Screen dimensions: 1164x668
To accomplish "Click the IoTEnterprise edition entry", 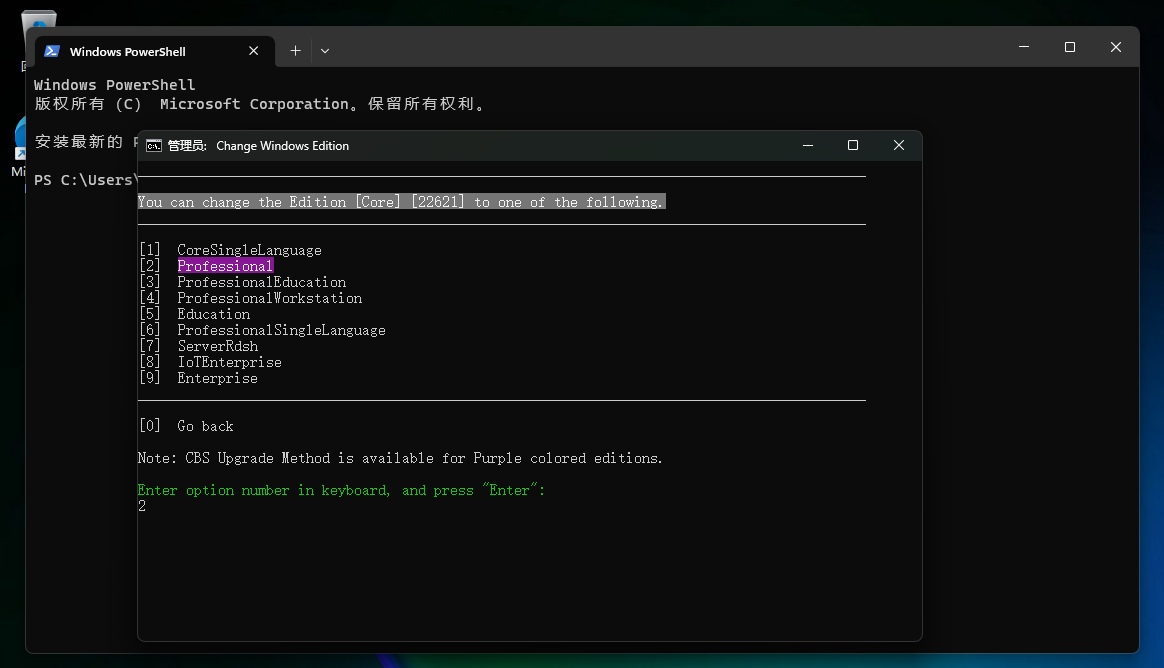I will [x=229, y=362].
